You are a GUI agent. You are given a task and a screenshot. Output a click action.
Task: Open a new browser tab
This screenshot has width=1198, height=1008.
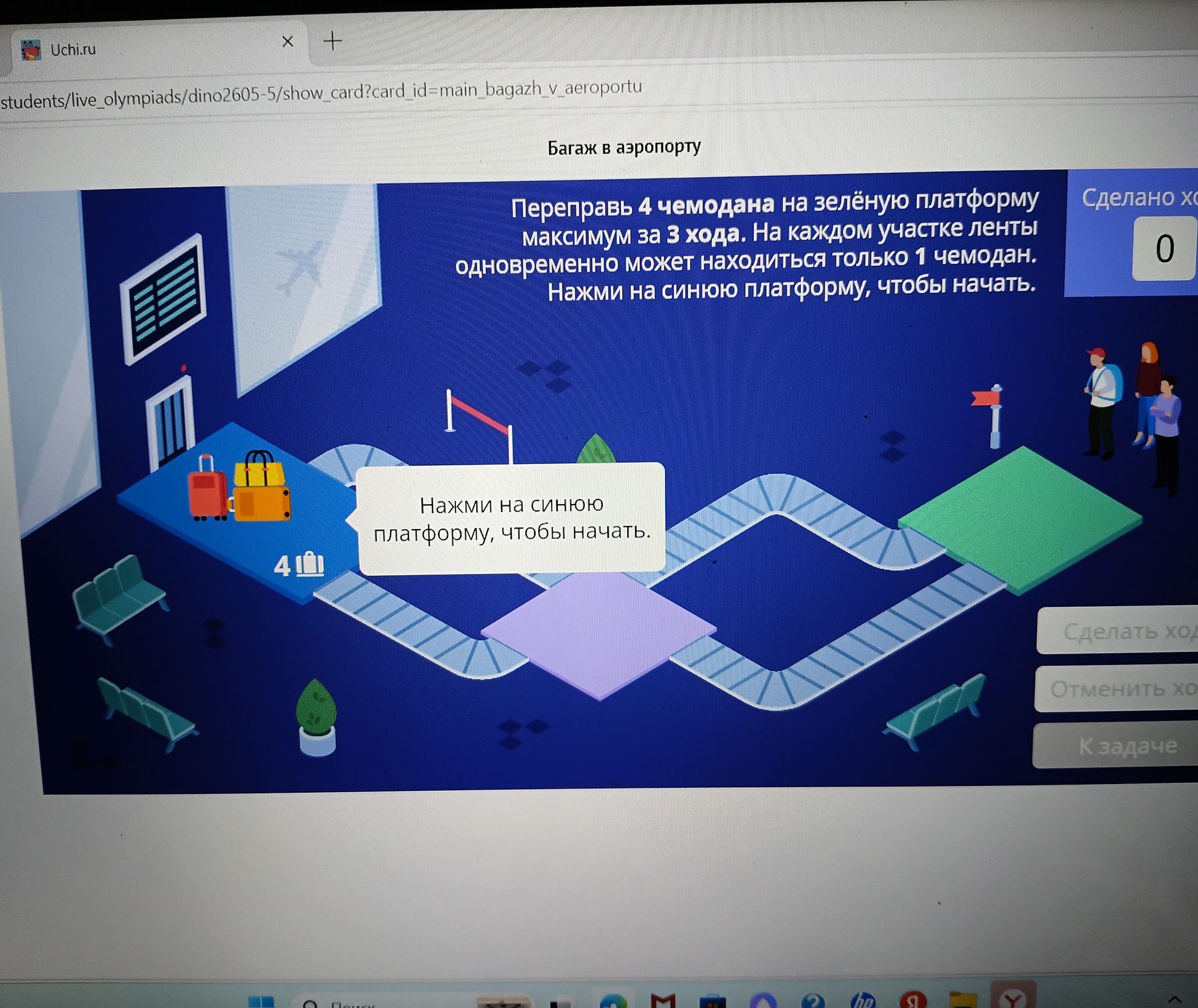[x=333, y=41]
